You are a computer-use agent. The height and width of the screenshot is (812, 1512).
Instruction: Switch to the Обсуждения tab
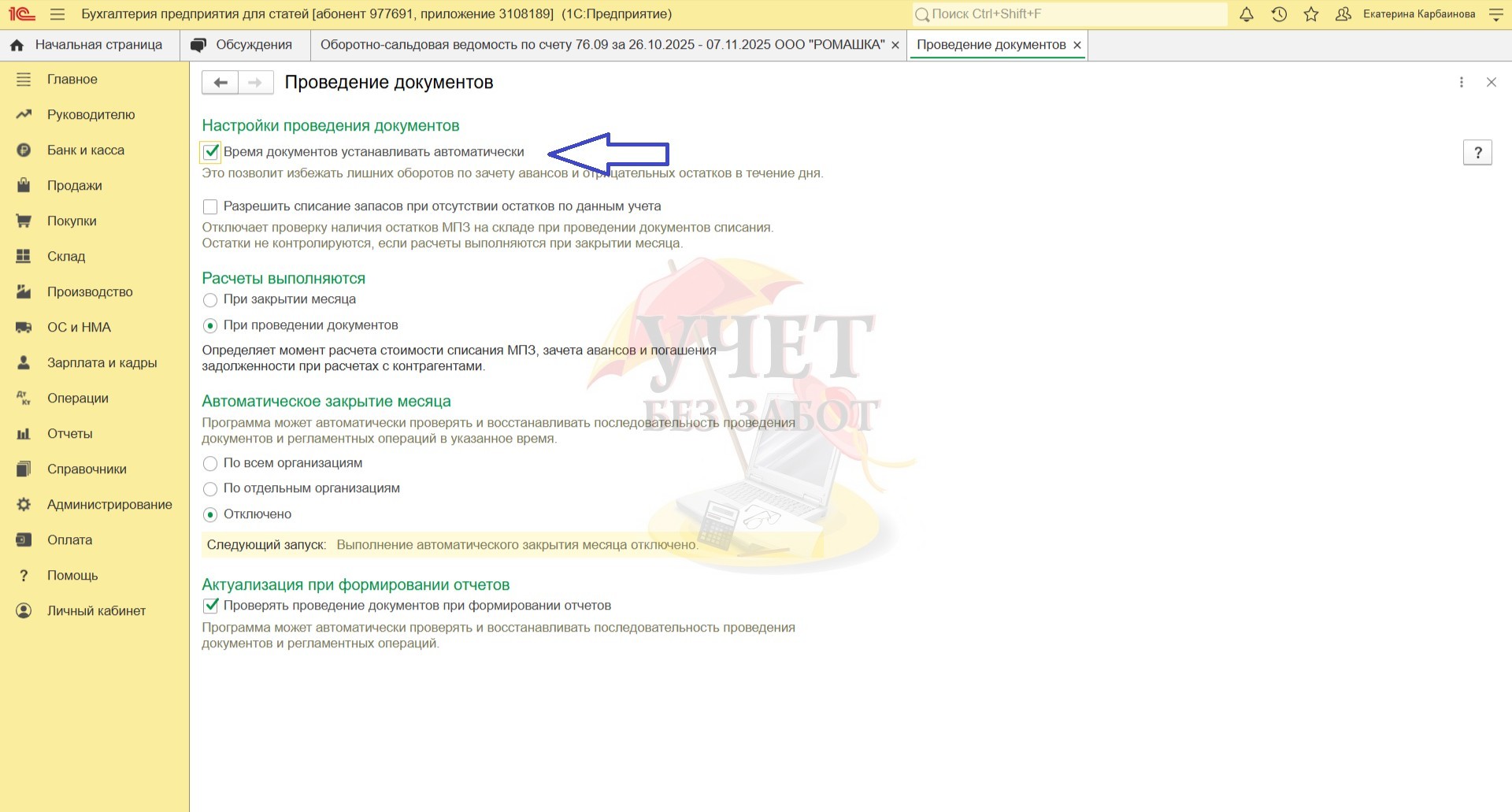[245, 46]
